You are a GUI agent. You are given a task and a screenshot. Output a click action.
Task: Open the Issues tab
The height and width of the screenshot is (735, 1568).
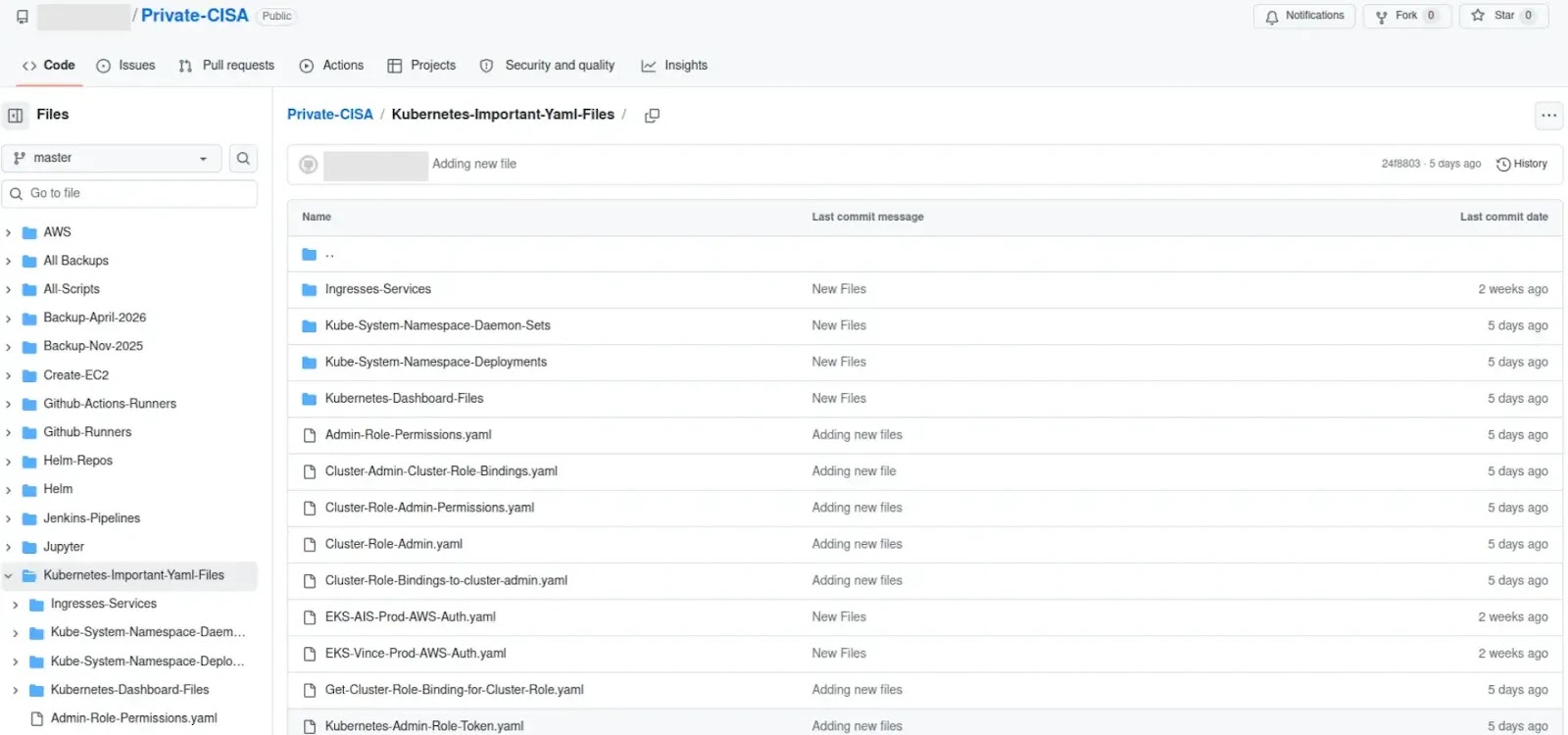pyautogui.click(x=125, y=66)
